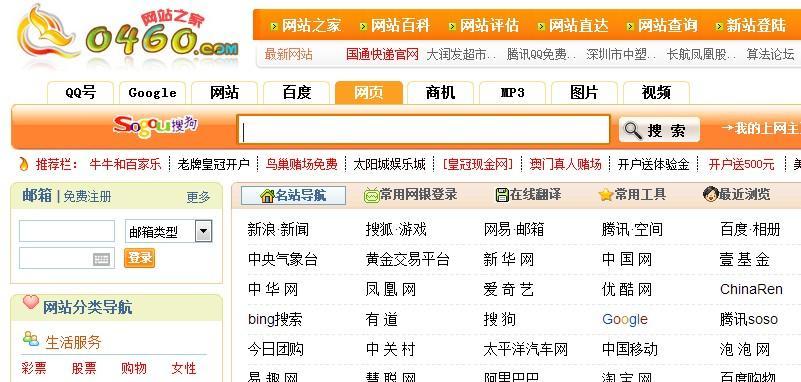Open the 邮箱类型 dropdown
Image resolution: width=801 pixels, height=382 pixels.
(168, 232)
